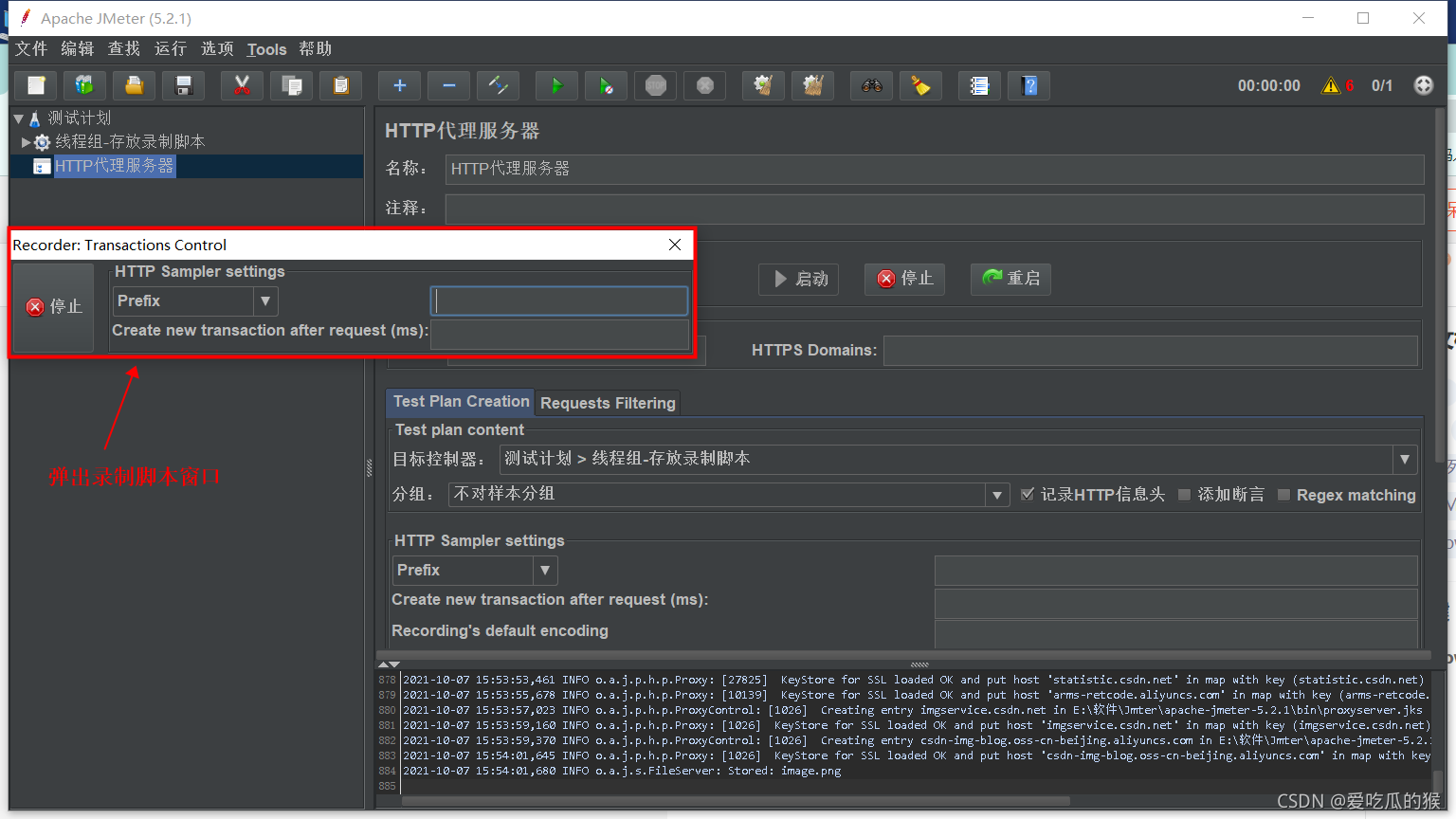Open the Templates toolbar icon

tap(85, 85)
